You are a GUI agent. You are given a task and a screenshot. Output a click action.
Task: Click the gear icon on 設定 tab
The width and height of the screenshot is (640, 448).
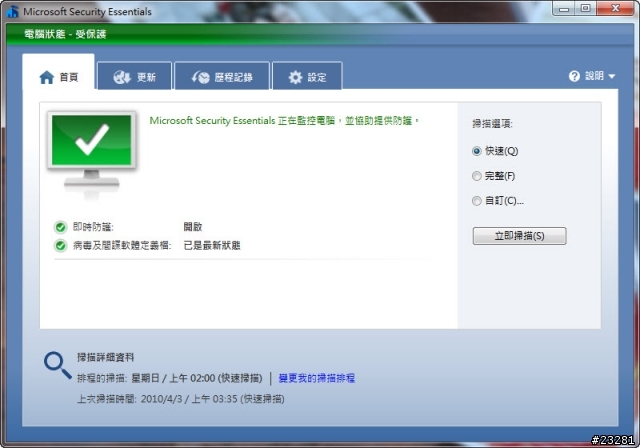coord(296,77)
